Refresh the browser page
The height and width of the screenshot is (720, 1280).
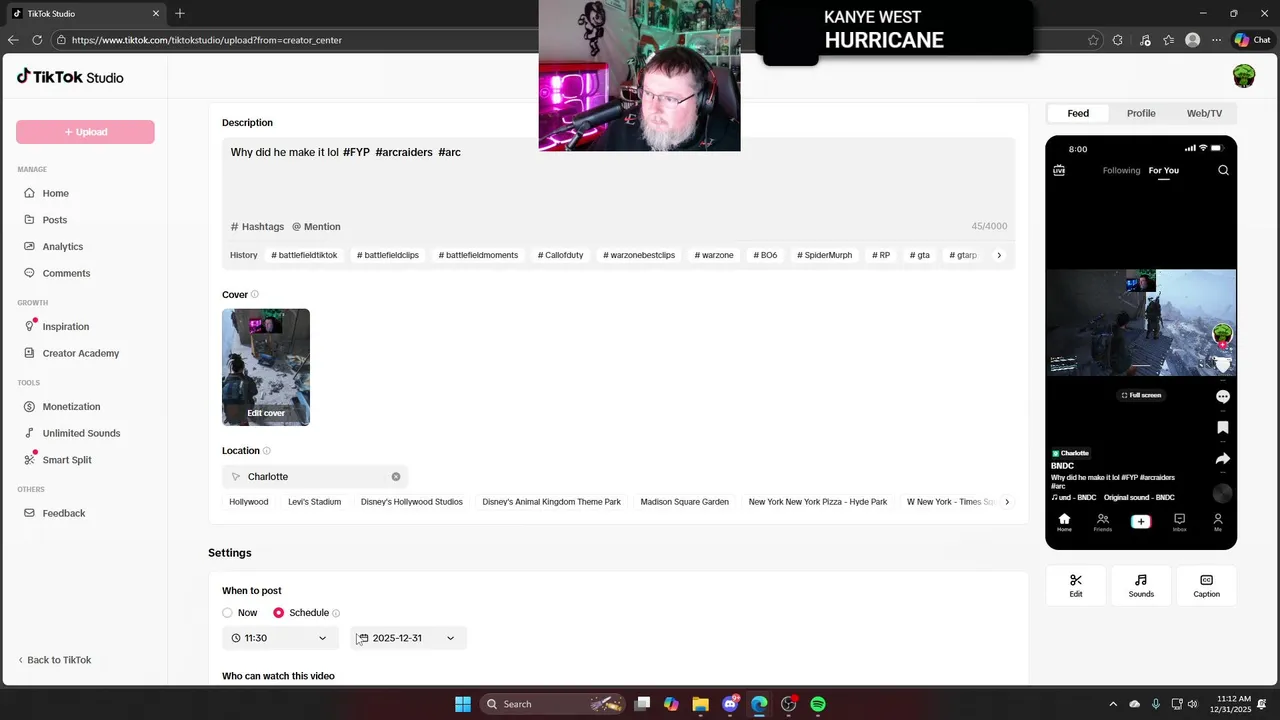37,40
